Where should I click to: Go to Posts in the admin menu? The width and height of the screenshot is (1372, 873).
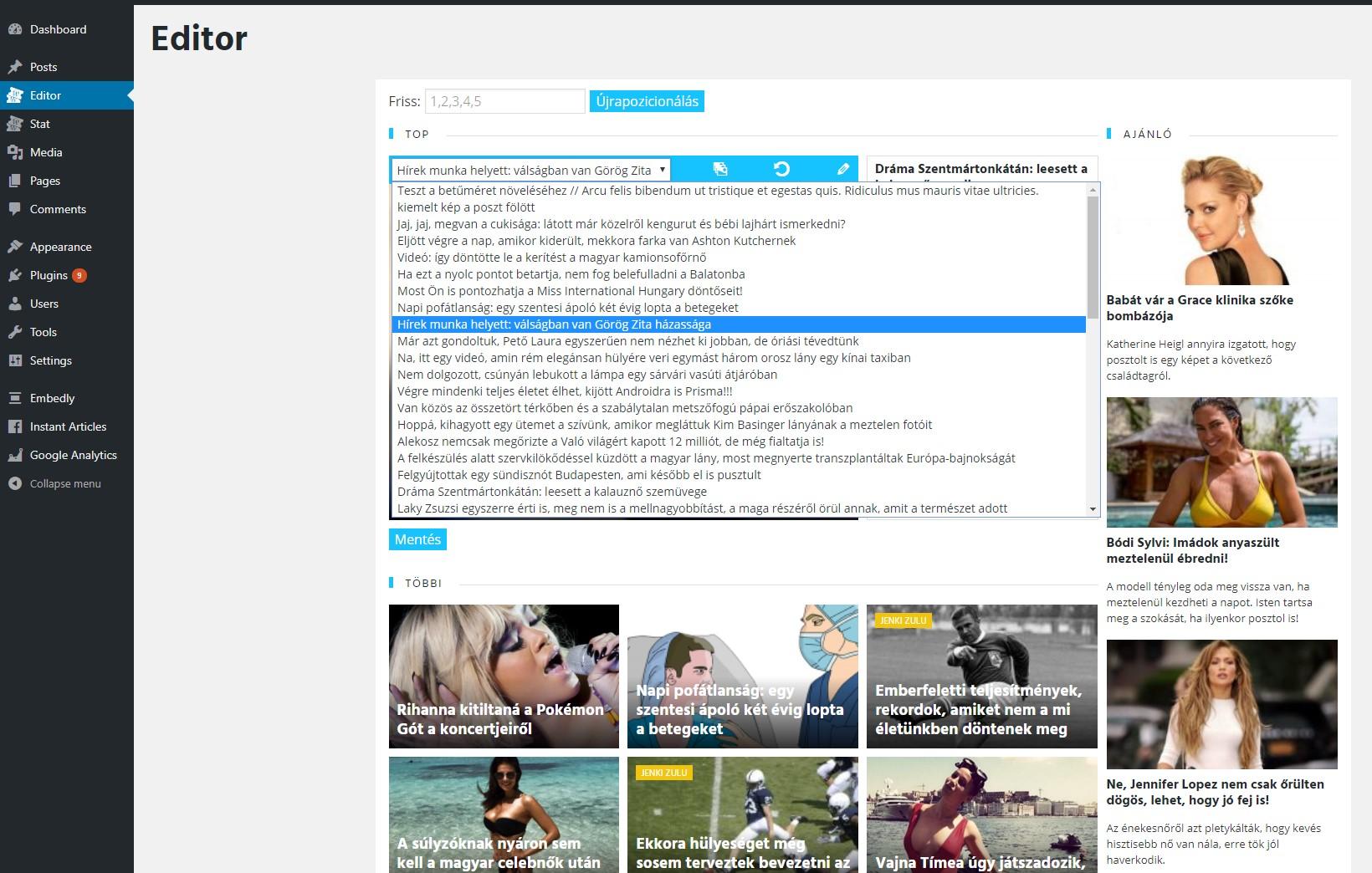[x=44, y=67]
